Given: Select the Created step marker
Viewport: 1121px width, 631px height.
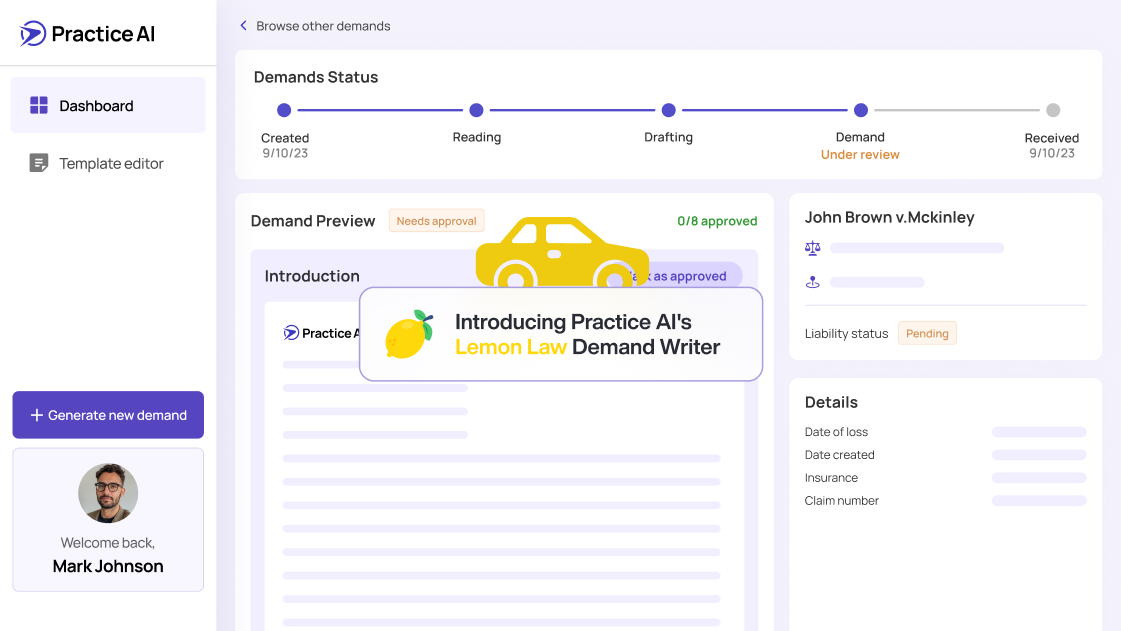Looking at the screenshot, I should [284, 110].
